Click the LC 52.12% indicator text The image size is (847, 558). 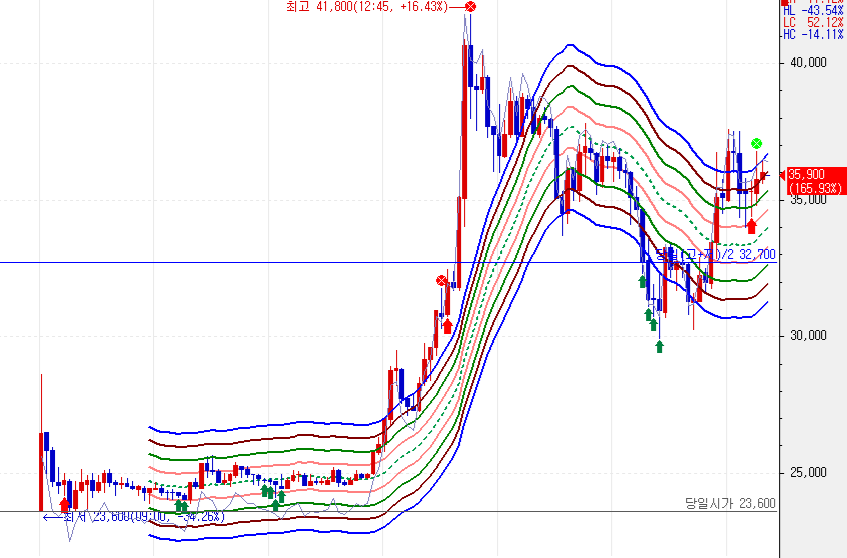point(814,23)
